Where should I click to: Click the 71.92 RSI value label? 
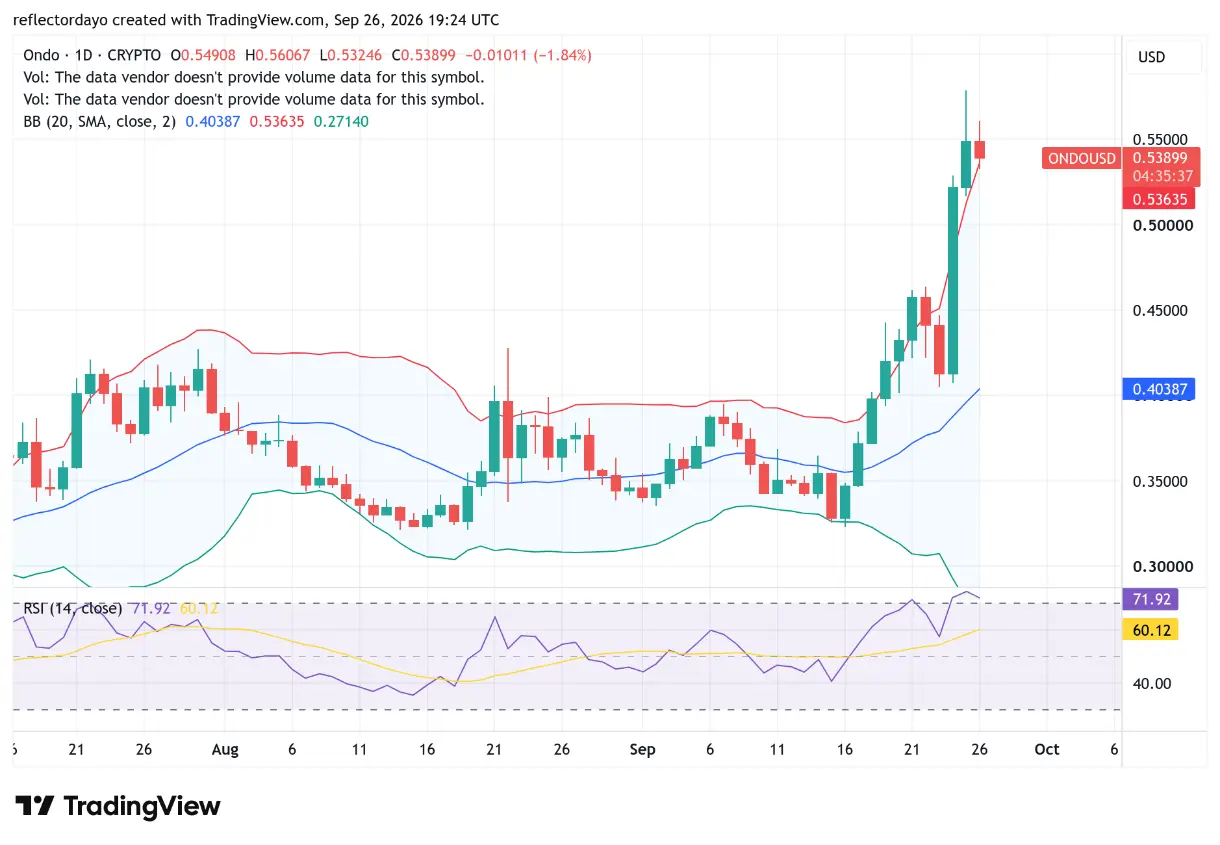pos(1150,600)
